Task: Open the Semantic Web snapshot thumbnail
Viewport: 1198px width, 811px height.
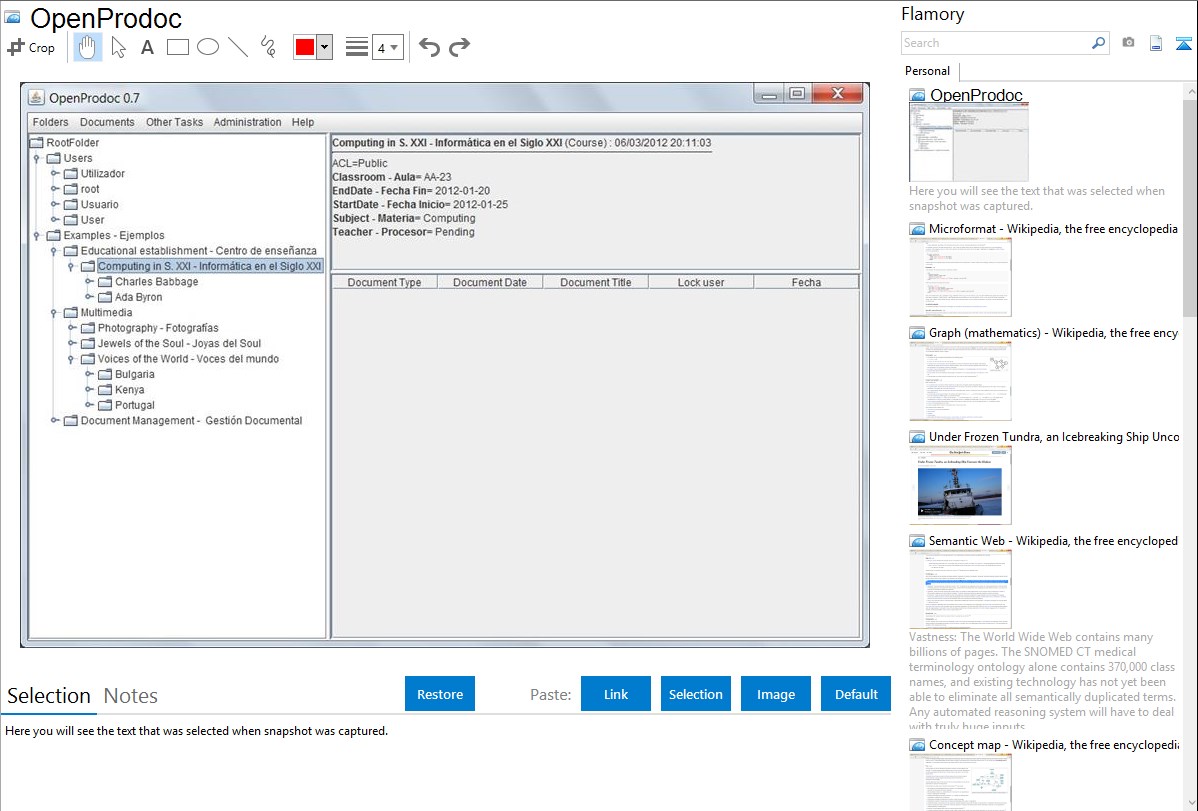Action: (960, 589)
